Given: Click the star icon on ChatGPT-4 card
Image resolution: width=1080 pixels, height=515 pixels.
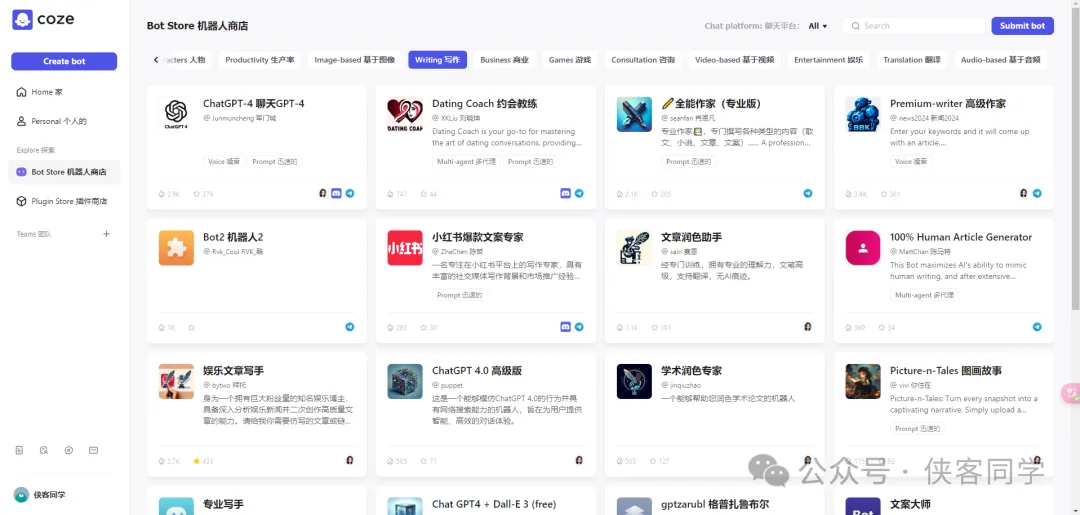Looking at the screenshot, I should pos(197,194).
